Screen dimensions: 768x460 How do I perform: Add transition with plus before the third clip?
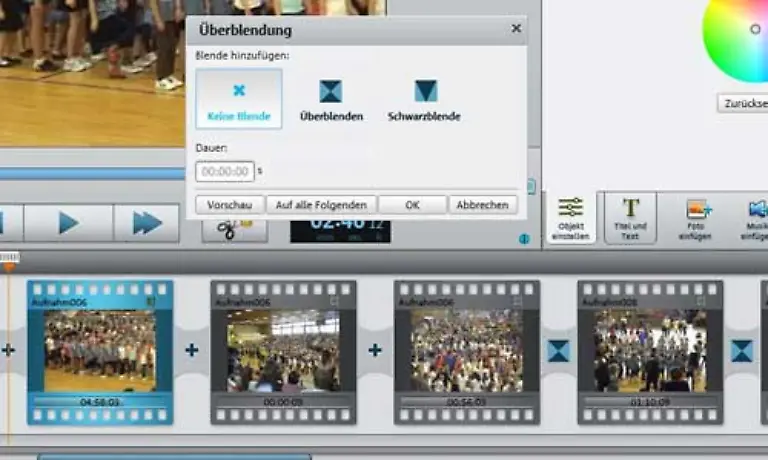coord(375,350)
